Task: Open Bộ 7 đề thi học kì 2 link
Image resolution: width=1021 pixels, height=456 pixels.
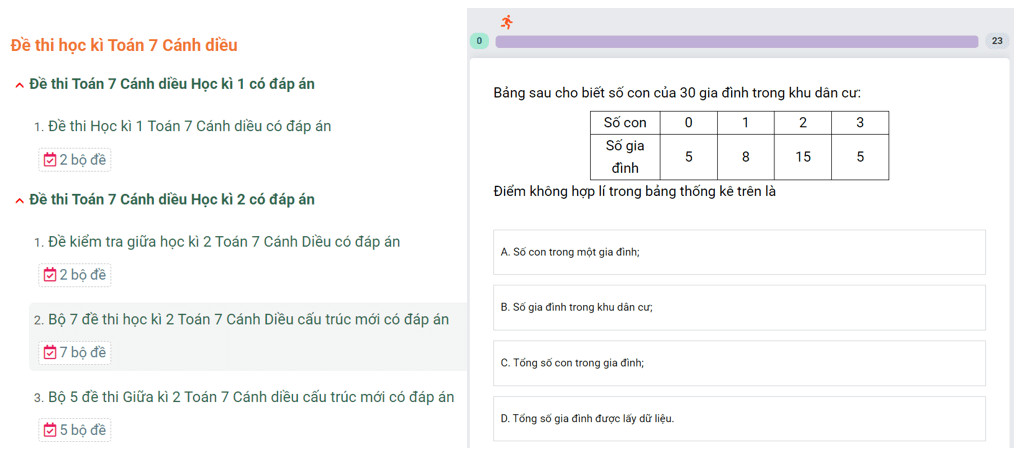Action: 249,320
